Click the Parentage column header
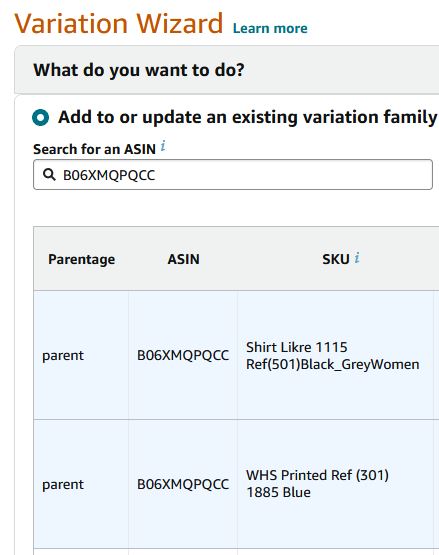This screenshot has height=555, width=439. 81,259
